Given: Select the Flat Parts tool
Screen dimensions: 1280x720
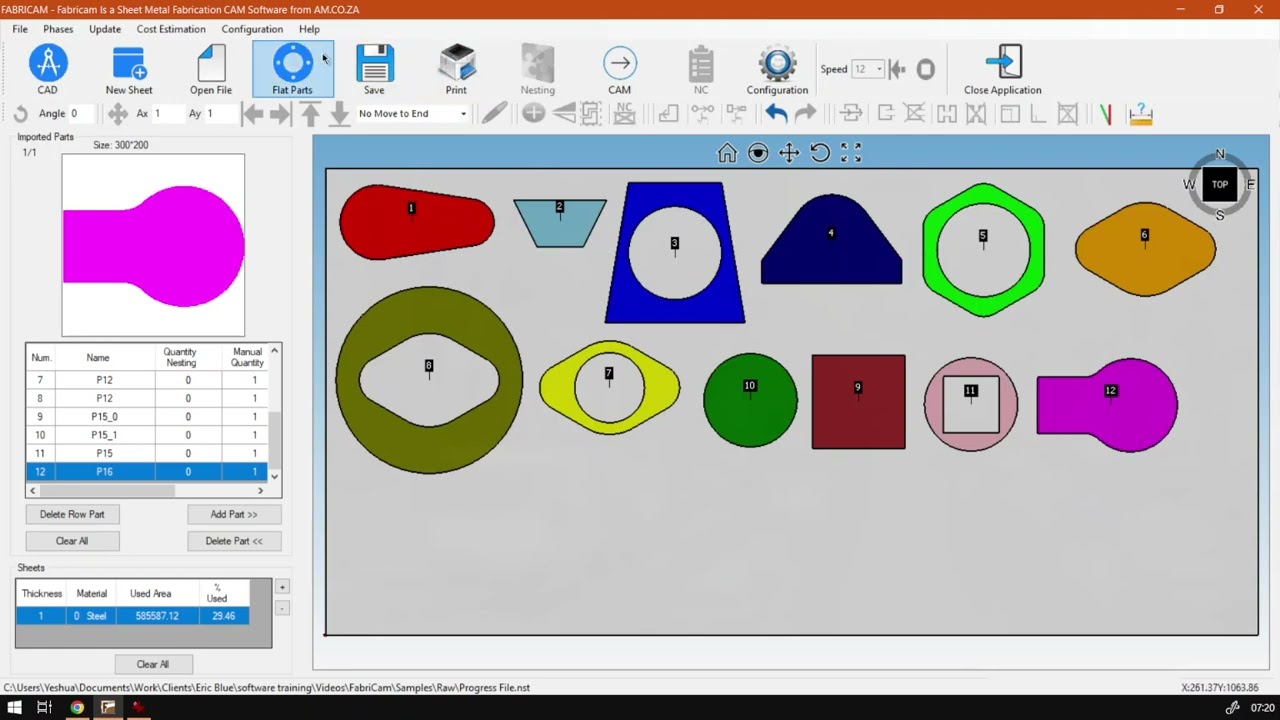Looking at the screenshot, I should point(292,70).
